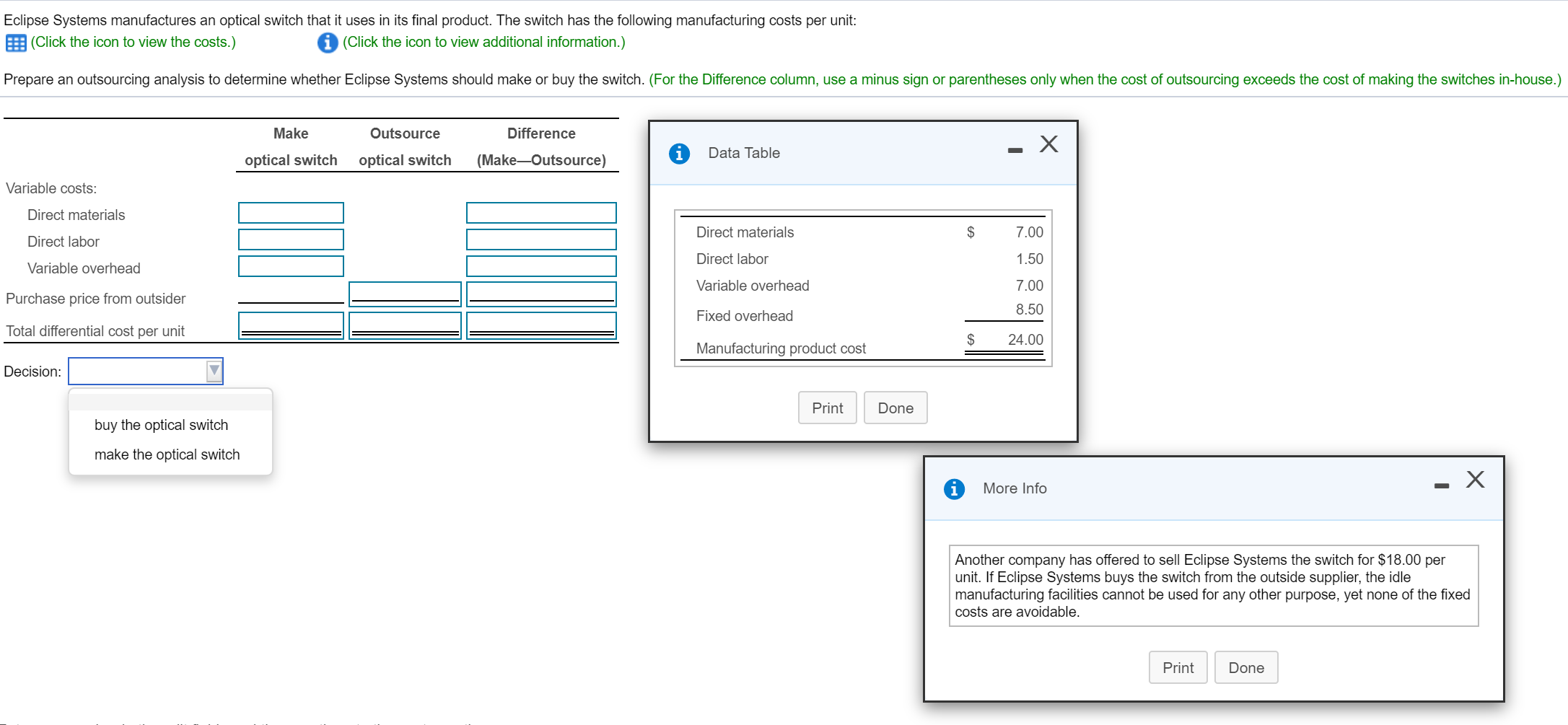1568x725 pixels.
Task: Click 'Total differential cost per unit' label
Action: tap(95, 331)
